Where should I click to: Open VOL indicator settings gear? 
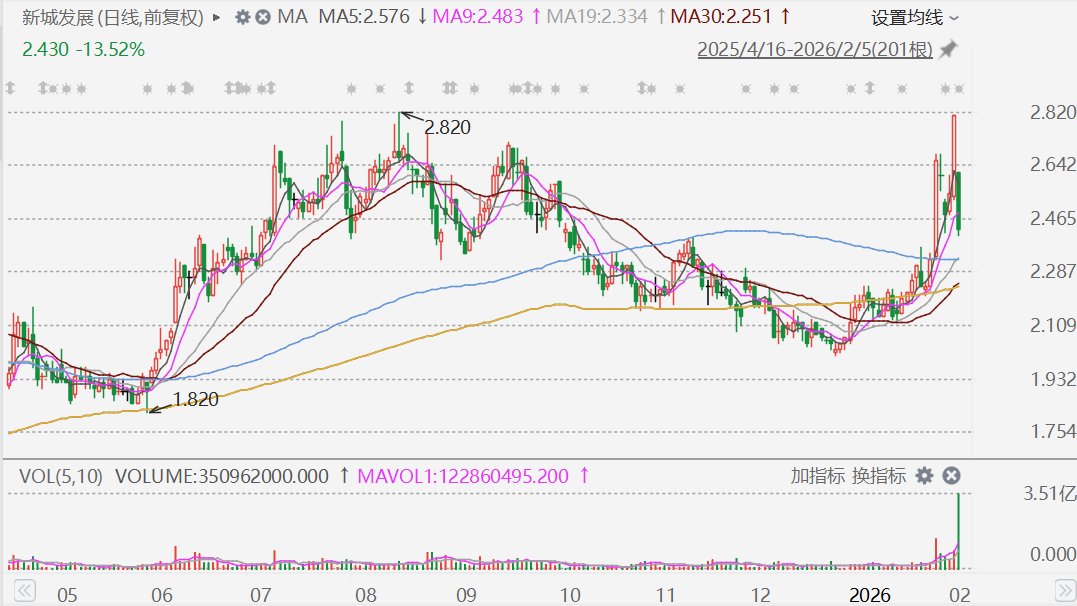point(925,476)
